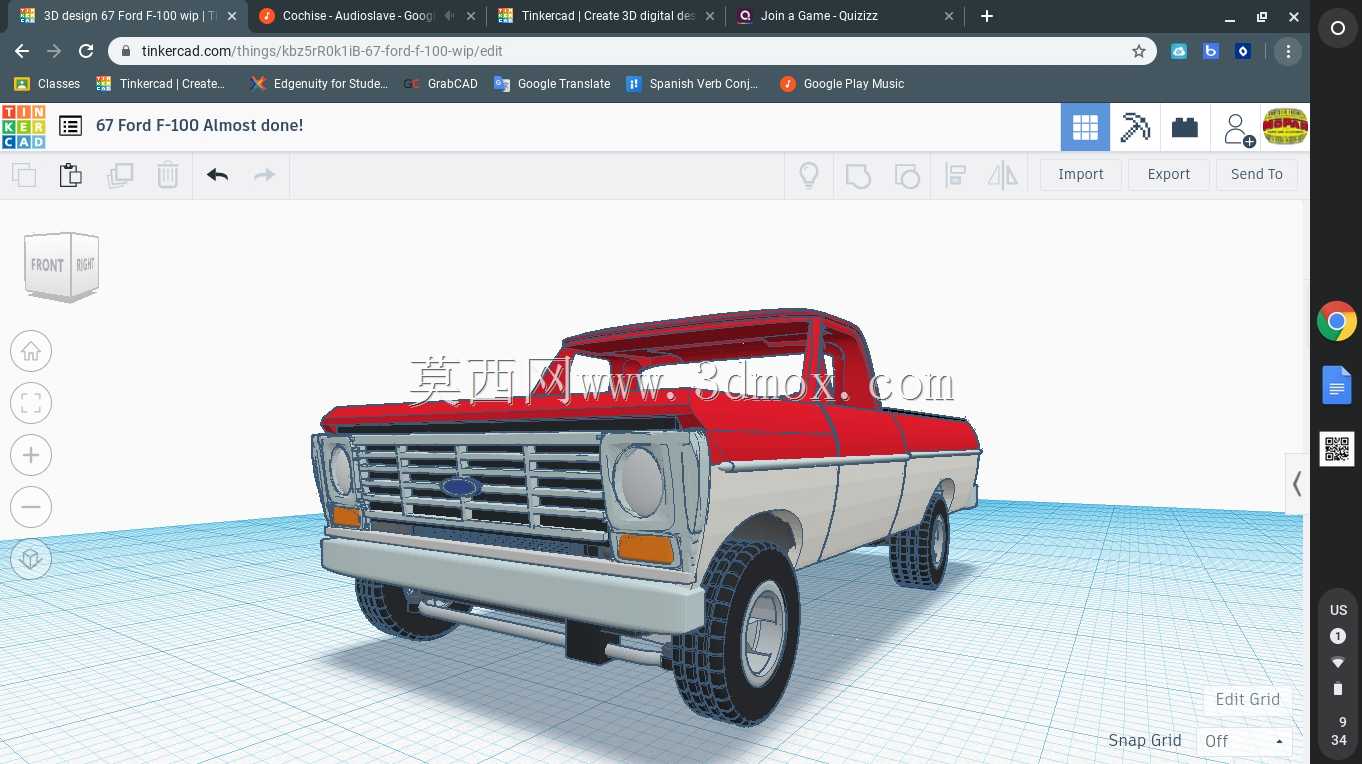Open the Snap Grid dropdown
The image size is (1362, 764).
tap(1244, 741)
